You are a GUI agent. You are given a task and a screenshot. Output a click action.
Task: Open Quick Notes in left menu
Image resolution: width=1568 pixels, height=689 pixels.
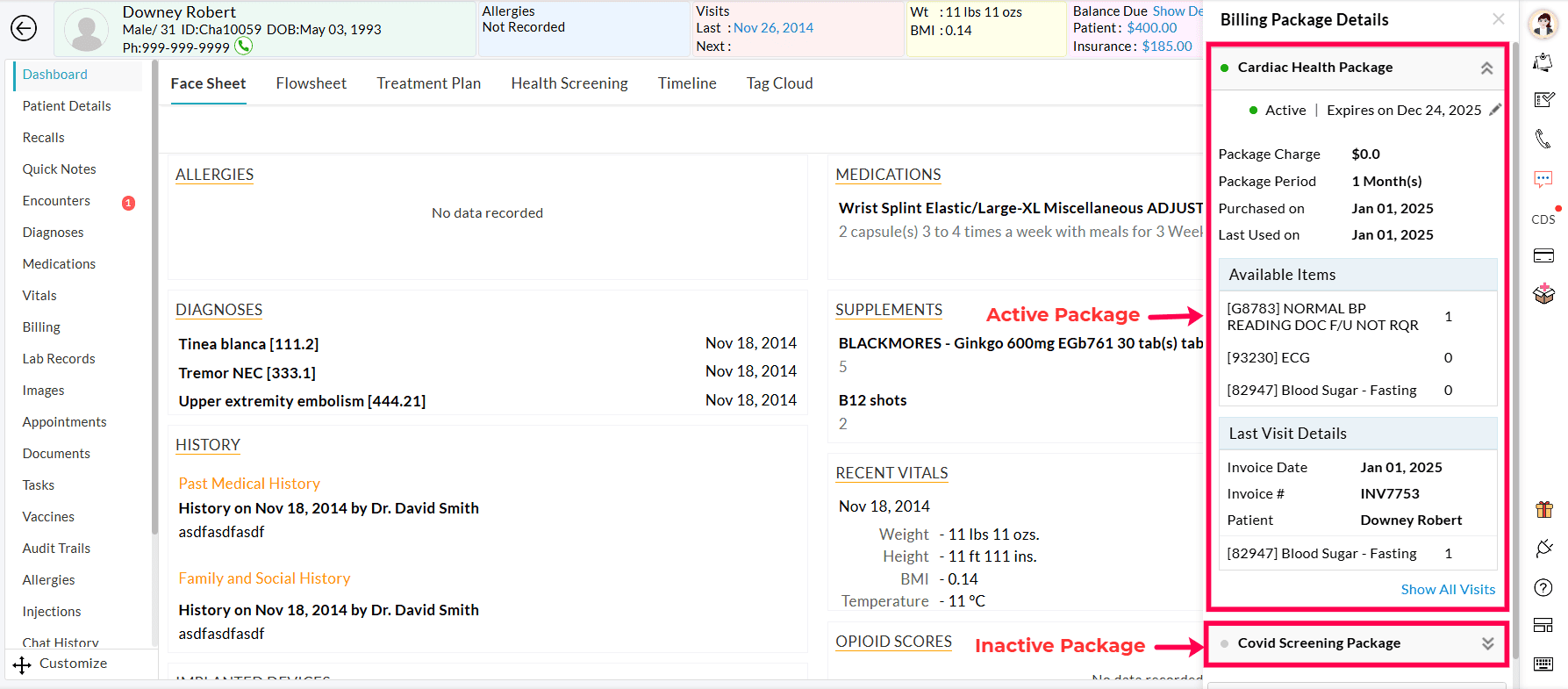(x=60, y=169)
